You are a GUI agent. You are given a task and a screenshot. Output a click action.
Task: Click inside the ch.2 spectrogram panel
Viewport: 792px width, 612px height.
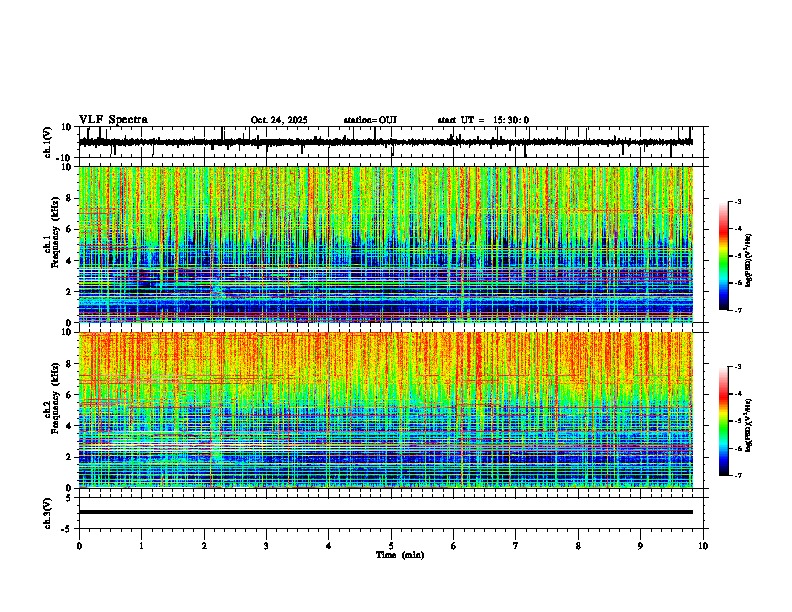[x=386, y=410]
